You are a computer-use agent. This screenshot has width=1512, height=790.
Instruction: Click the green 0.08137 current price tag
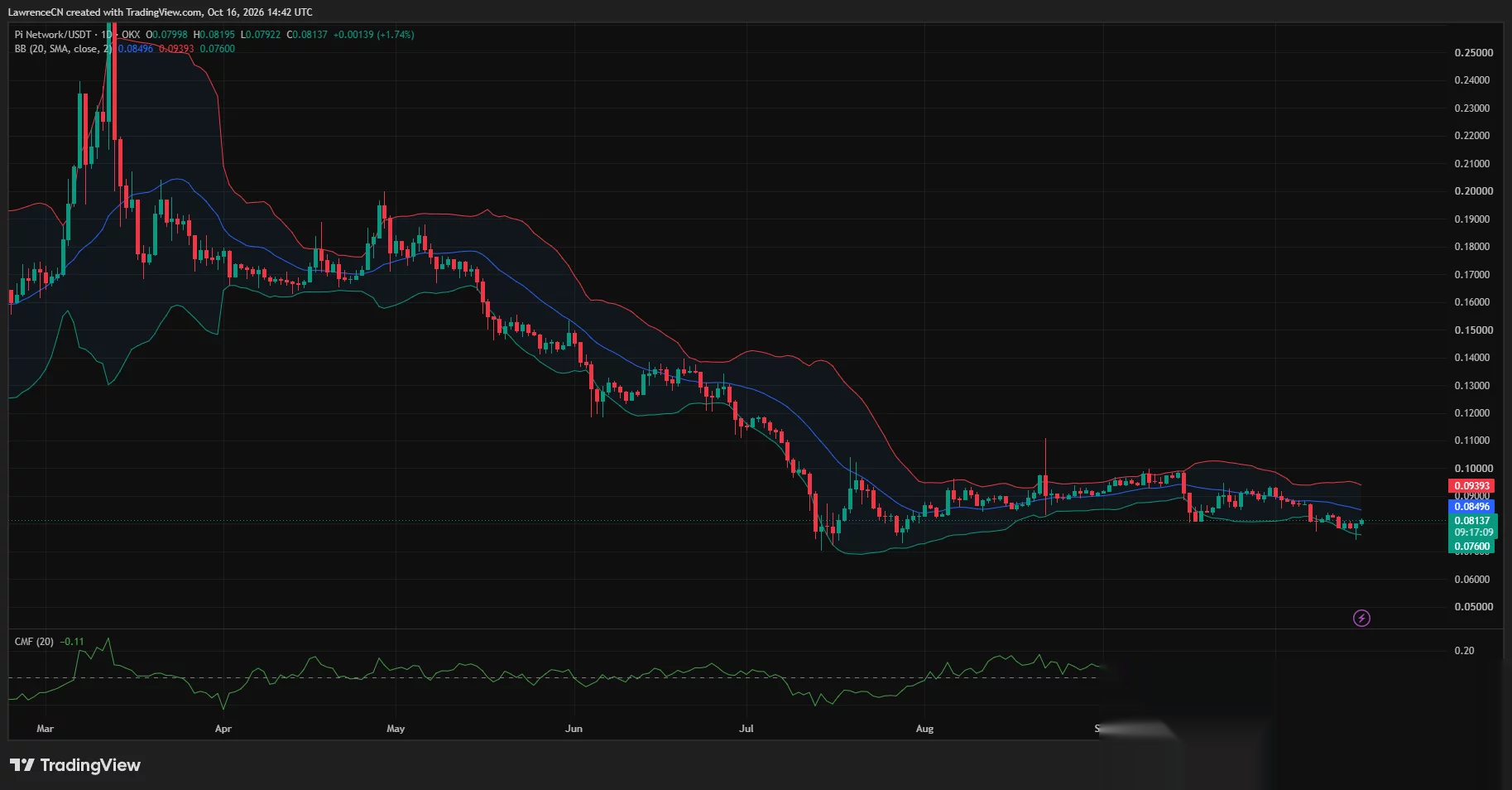click(1471, 521)
